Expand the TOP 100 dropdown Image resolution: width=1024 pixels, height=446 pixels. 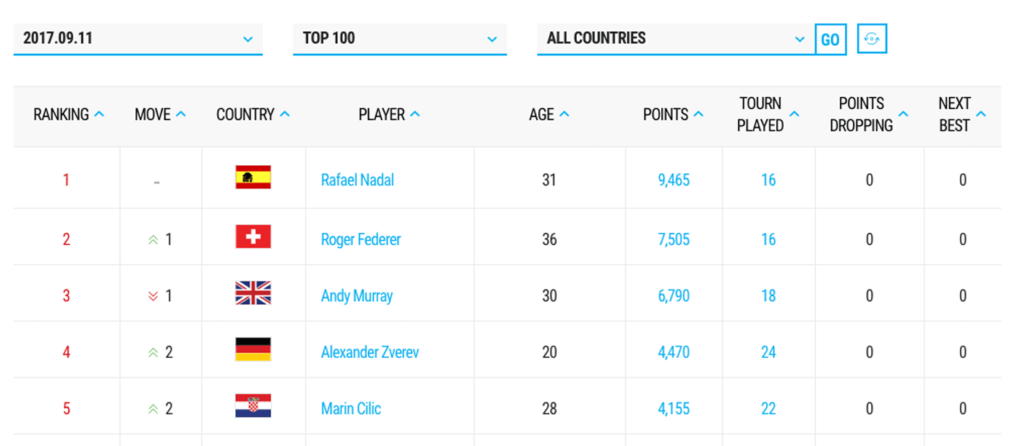pyautogui.click(x=399, y=39)
